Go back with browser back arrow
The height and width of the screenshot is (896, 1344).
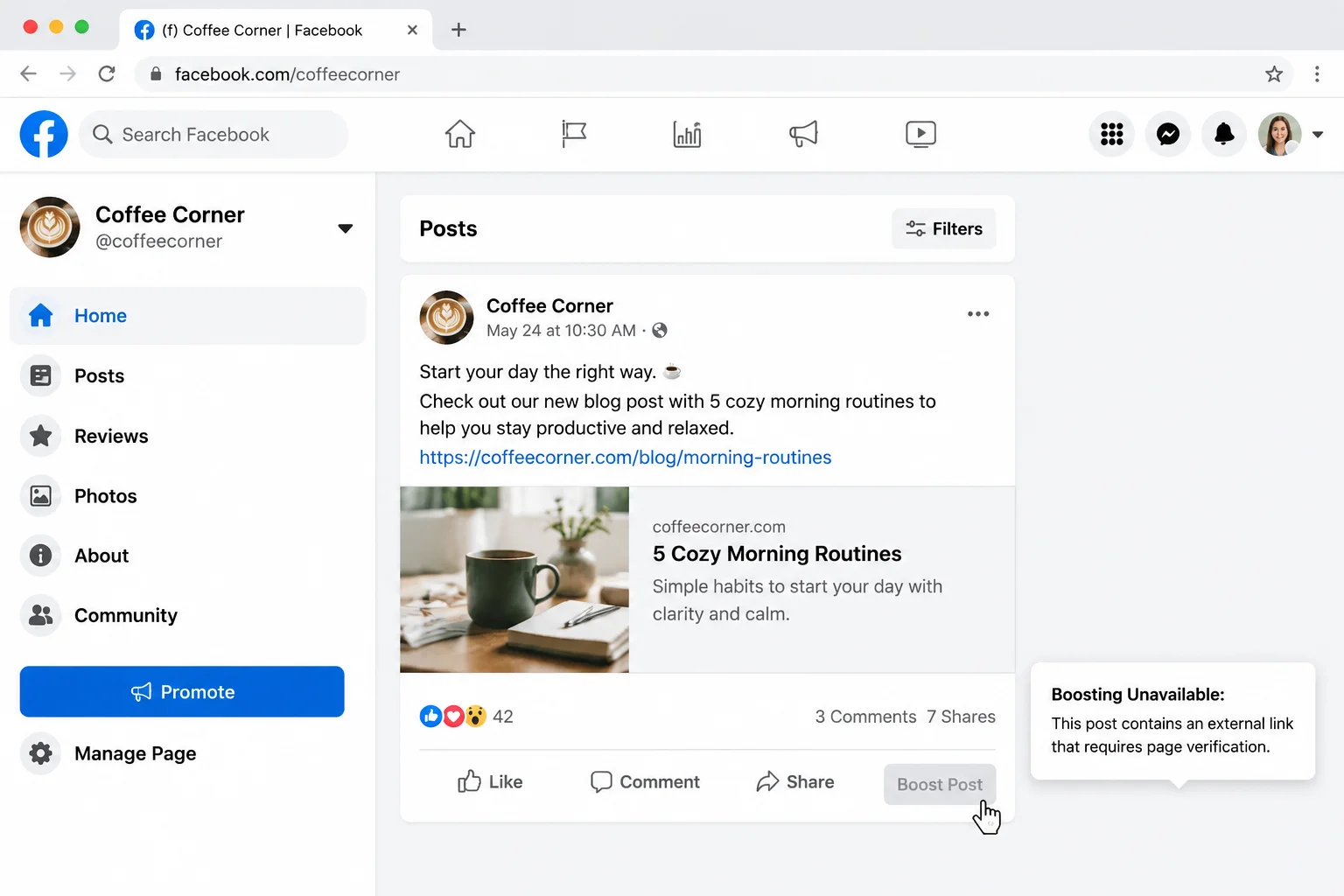(x=28, y=73)
